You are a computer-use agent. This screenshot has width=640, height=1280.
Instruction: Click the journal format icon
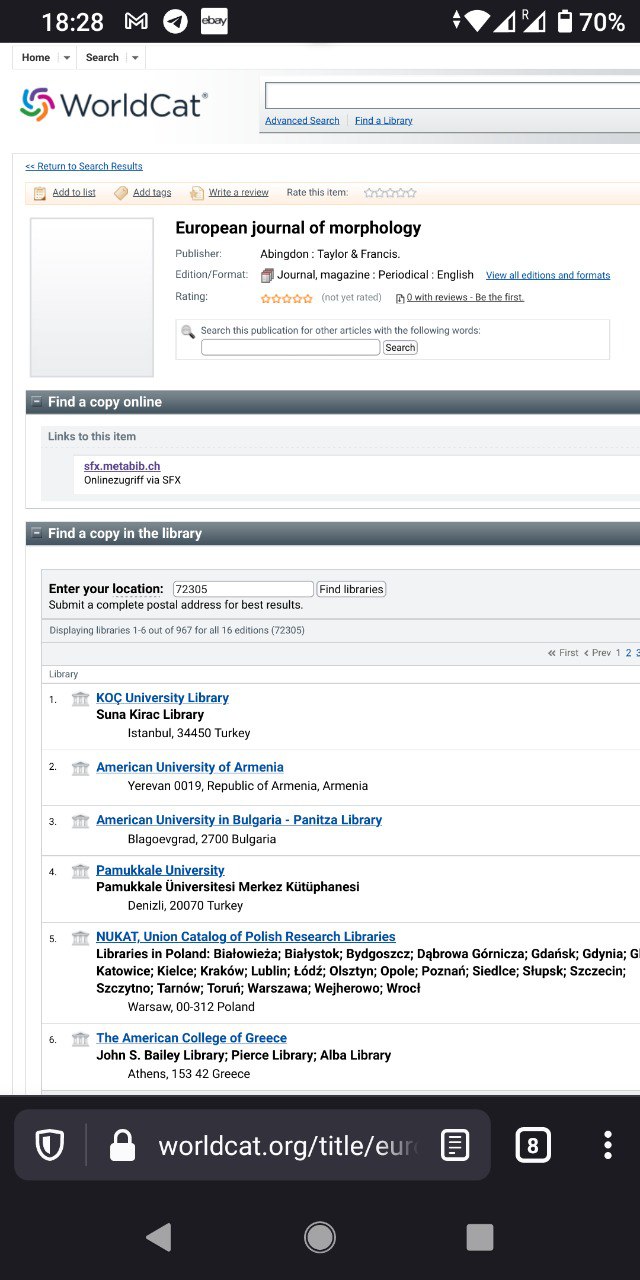[267, 275]
